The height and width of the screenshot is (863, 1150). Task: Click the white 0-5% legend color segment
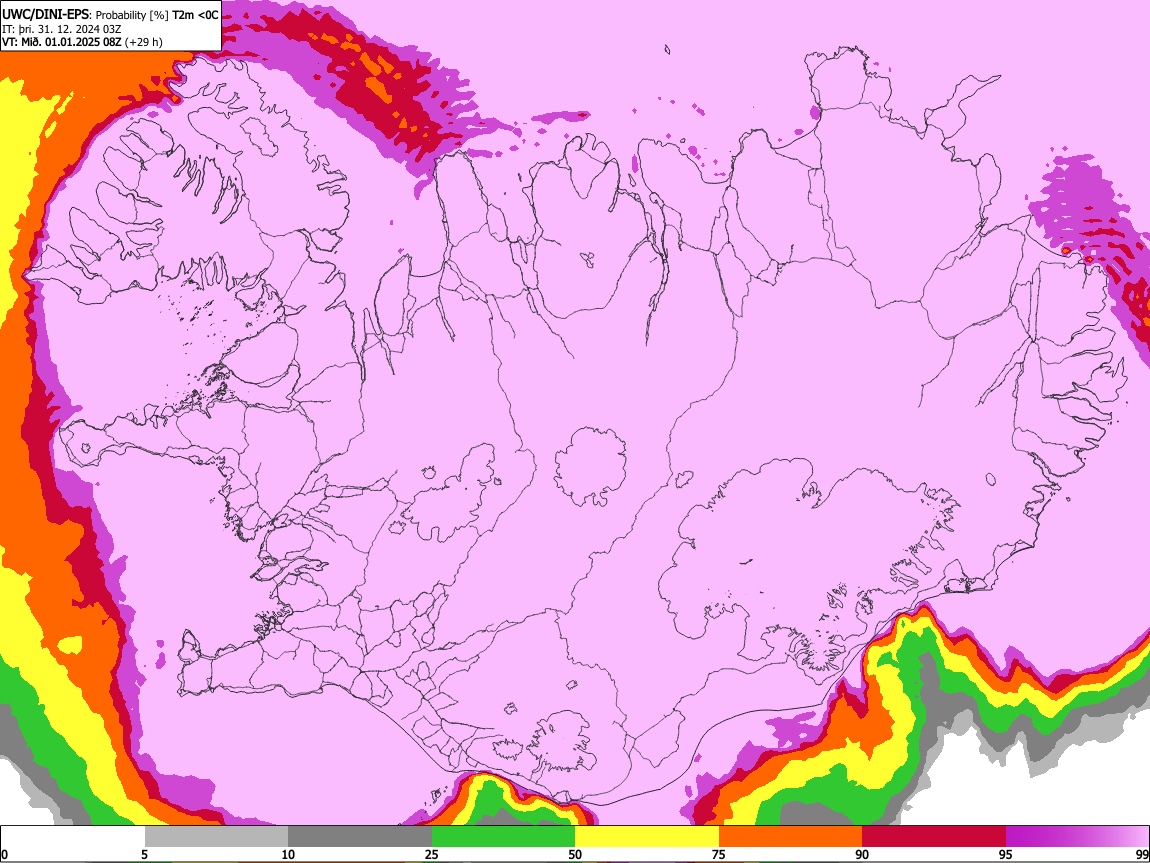click(73, 836)
